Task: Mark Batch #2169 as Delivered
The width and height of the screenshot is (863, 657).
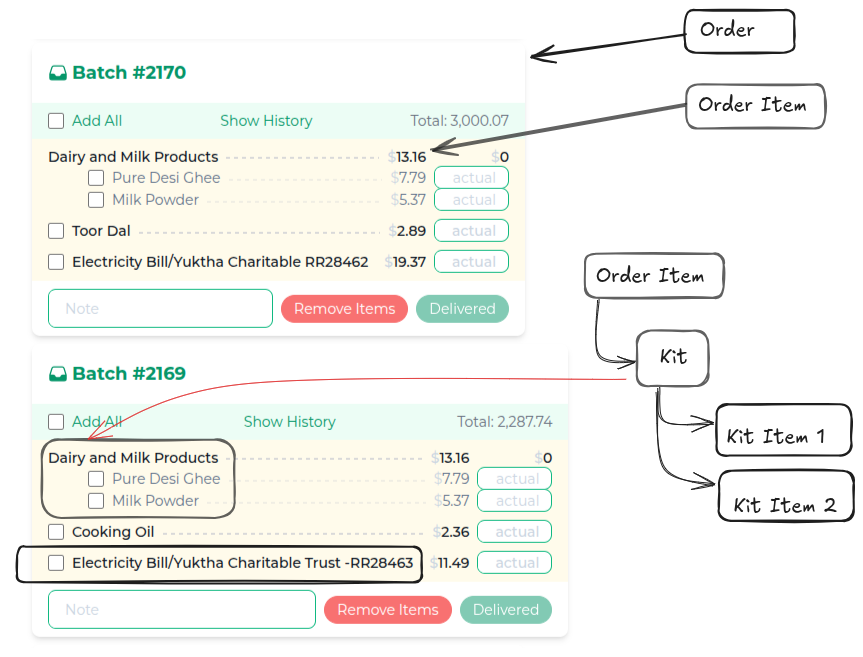Action: click(505, 610)
